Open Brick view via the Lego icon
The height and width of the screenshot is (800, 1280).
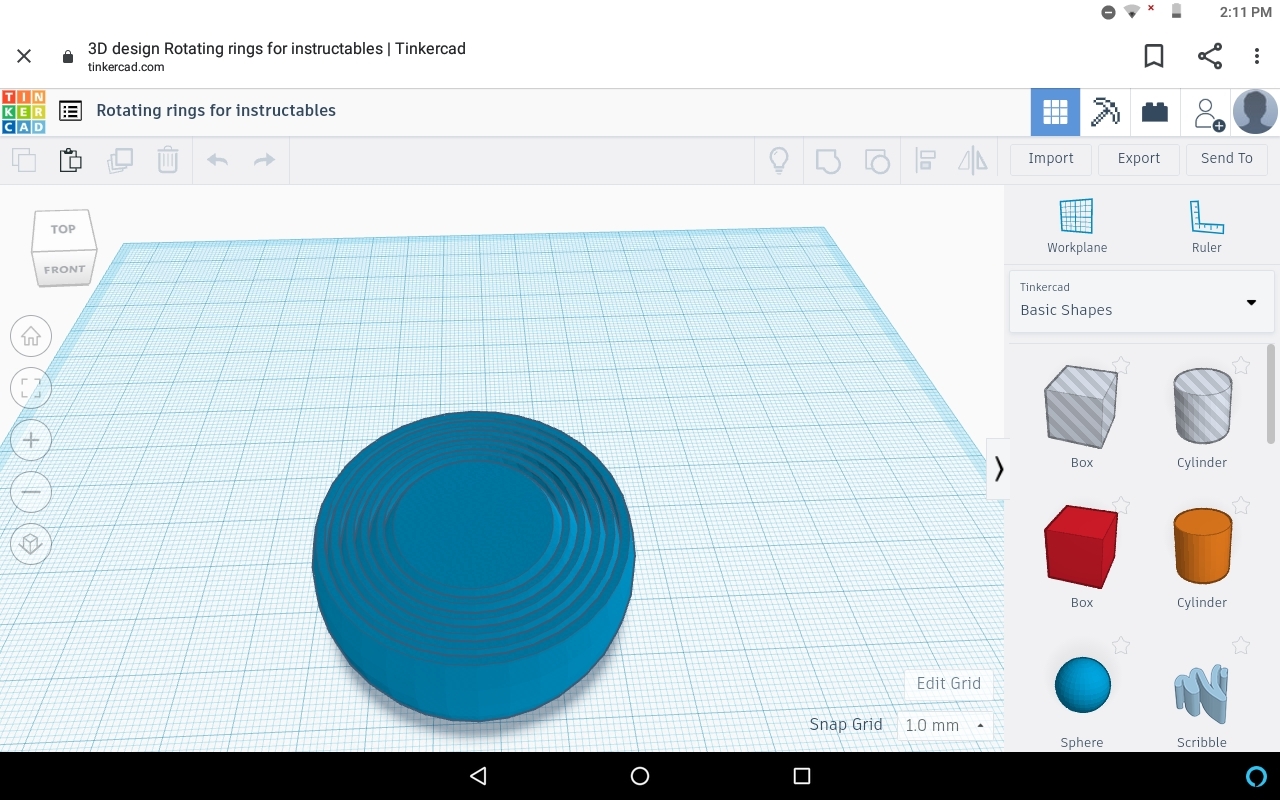(1154, 111)
